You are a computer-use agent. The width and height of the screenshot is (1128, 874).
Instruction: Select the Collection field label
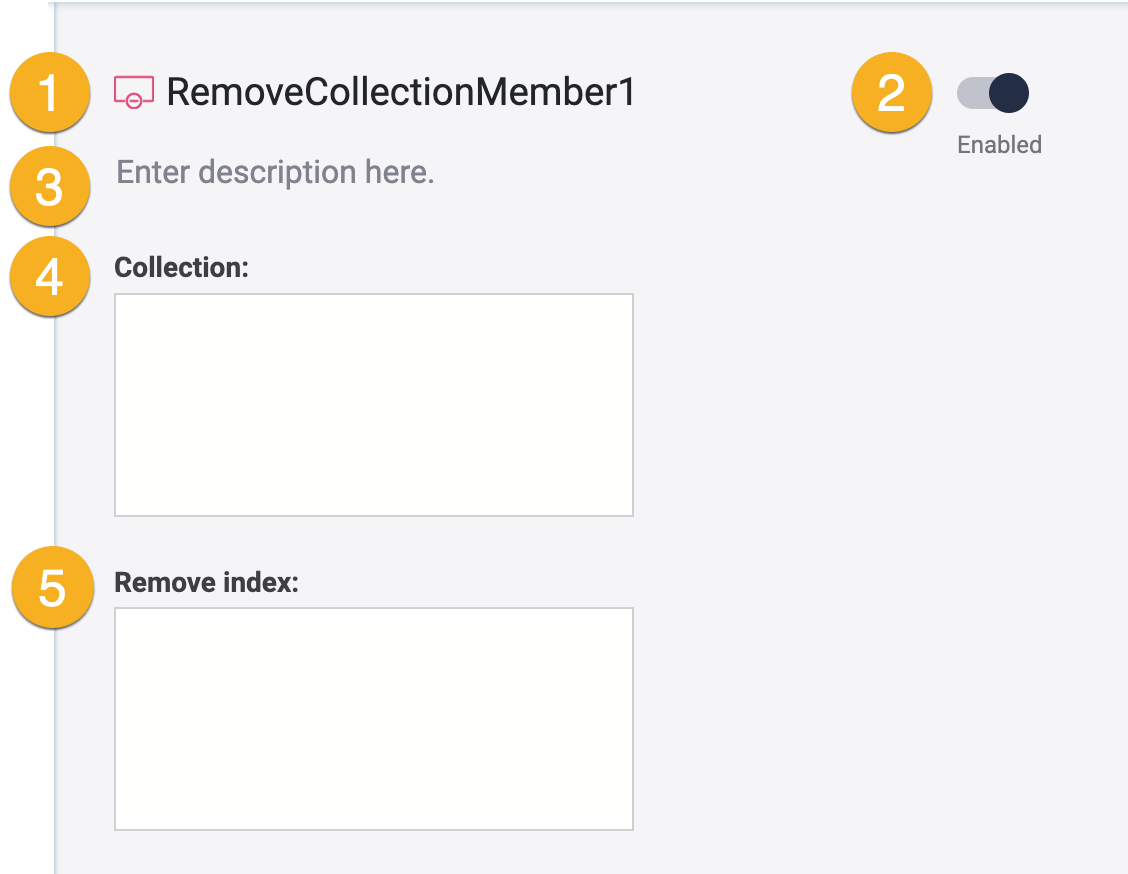point(181,267)
